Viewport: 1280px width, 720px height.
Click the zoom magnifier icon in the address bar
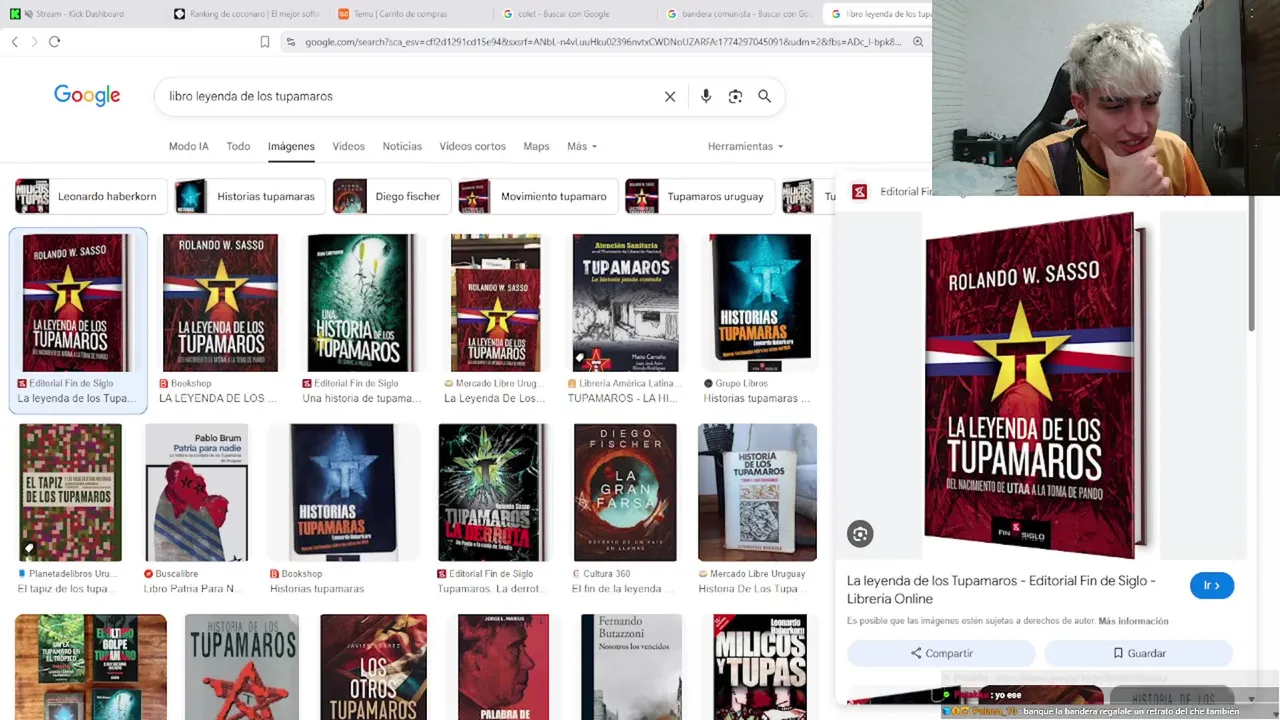[x=918, y=42]
